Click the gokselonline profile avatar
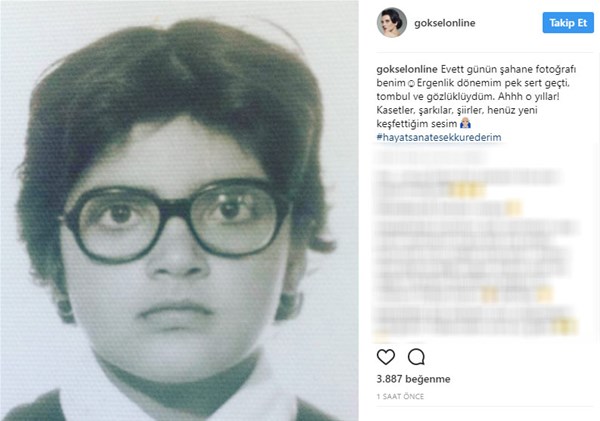 tap(391, 22)
